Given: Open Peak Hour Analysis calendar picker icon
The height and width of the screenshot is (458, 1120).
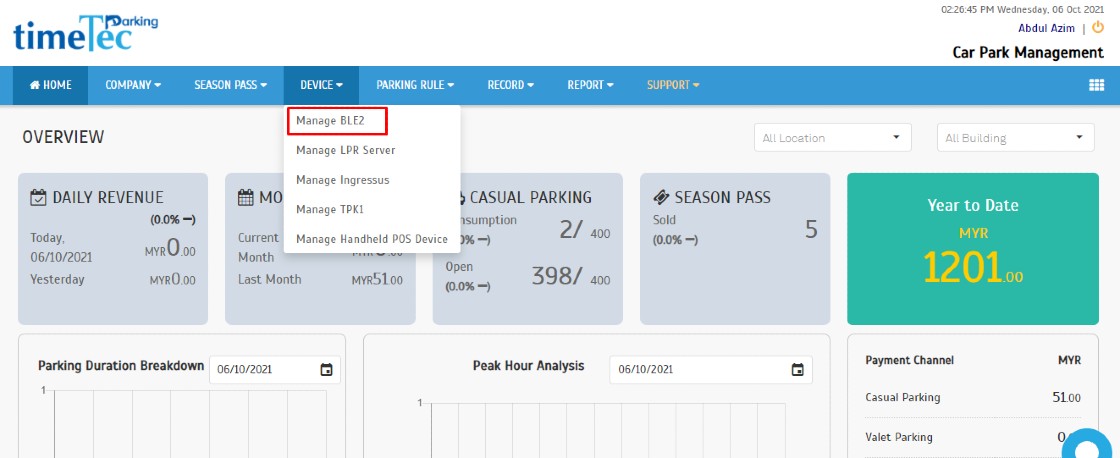Looking at the screenshot, I should point(798,369).
